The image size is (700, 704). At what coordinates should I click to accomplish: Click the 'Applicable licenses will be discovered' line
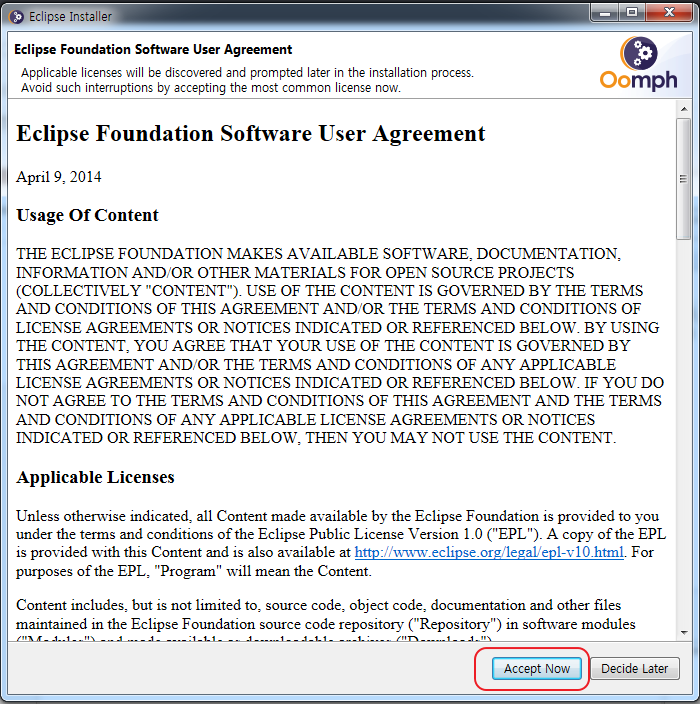247,73
